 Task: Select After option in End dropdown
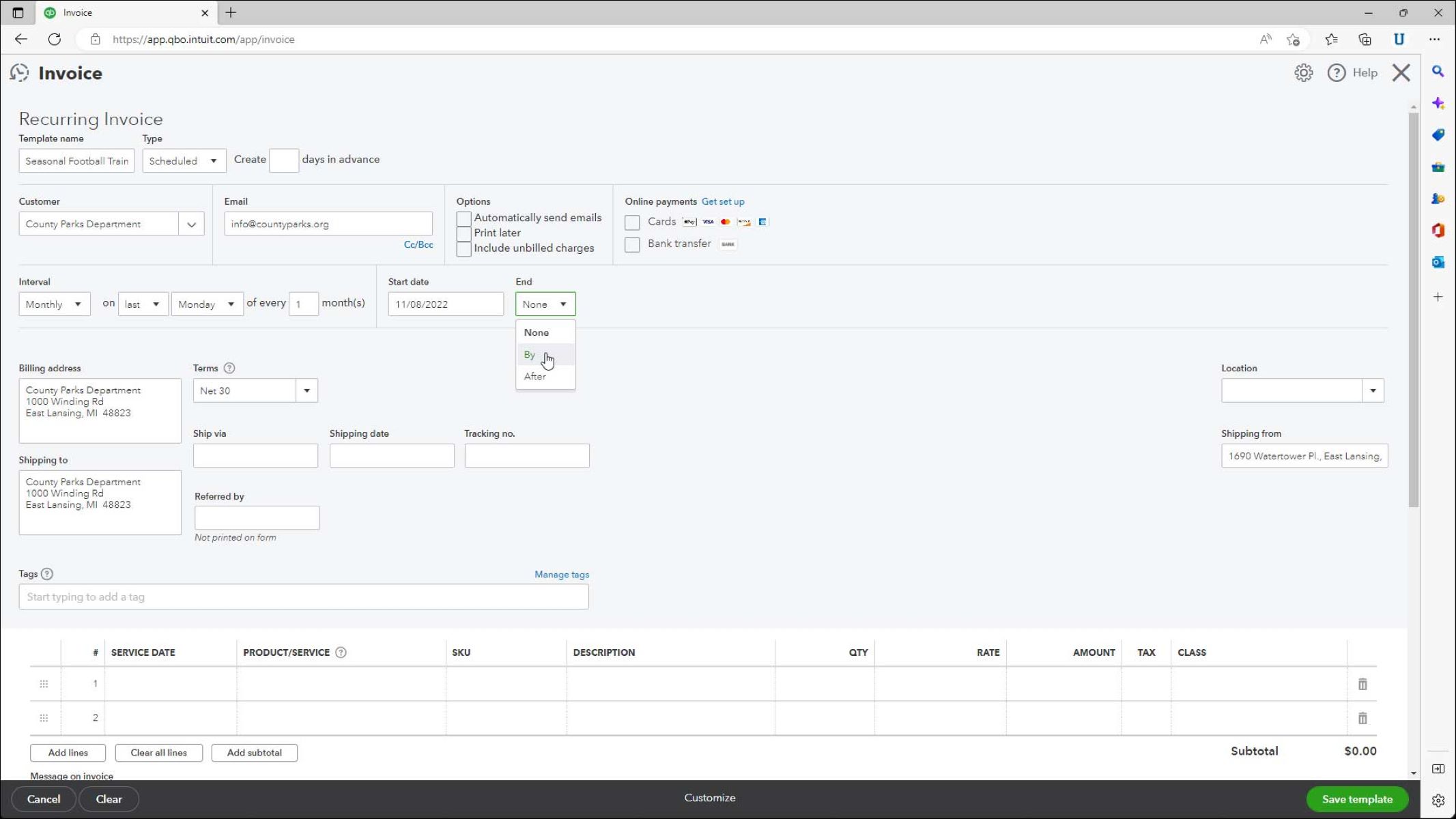[x=534, y=376]
